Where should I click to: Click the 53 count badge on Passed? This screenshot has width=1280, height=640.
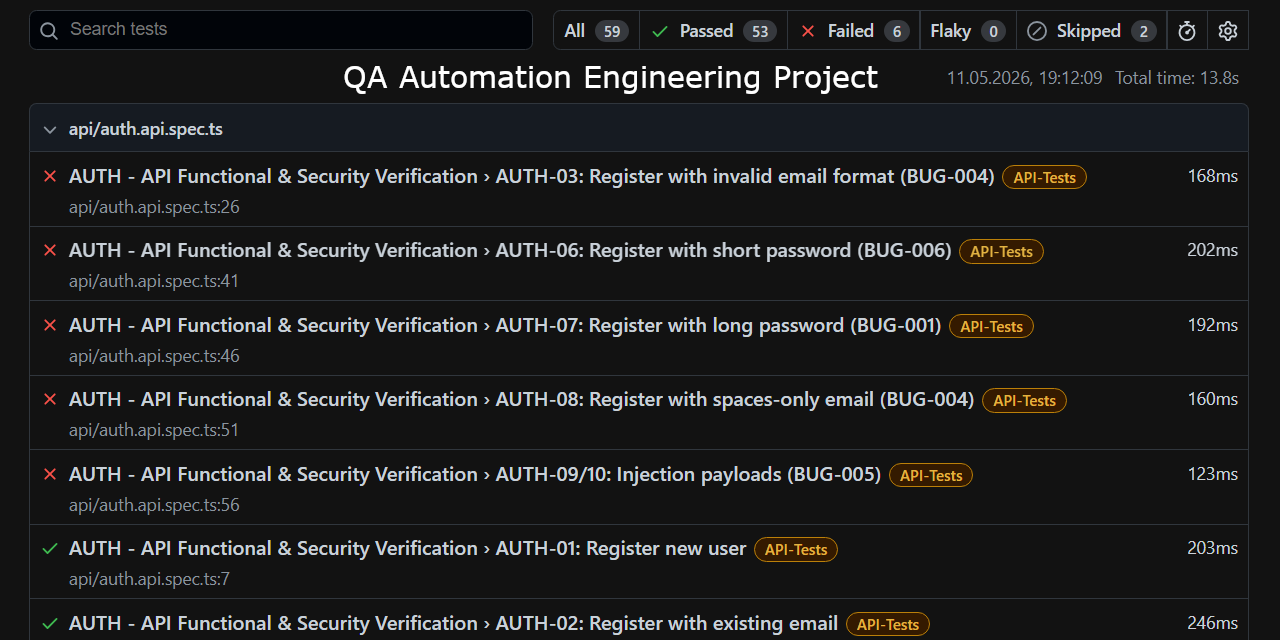pos(760,32)
